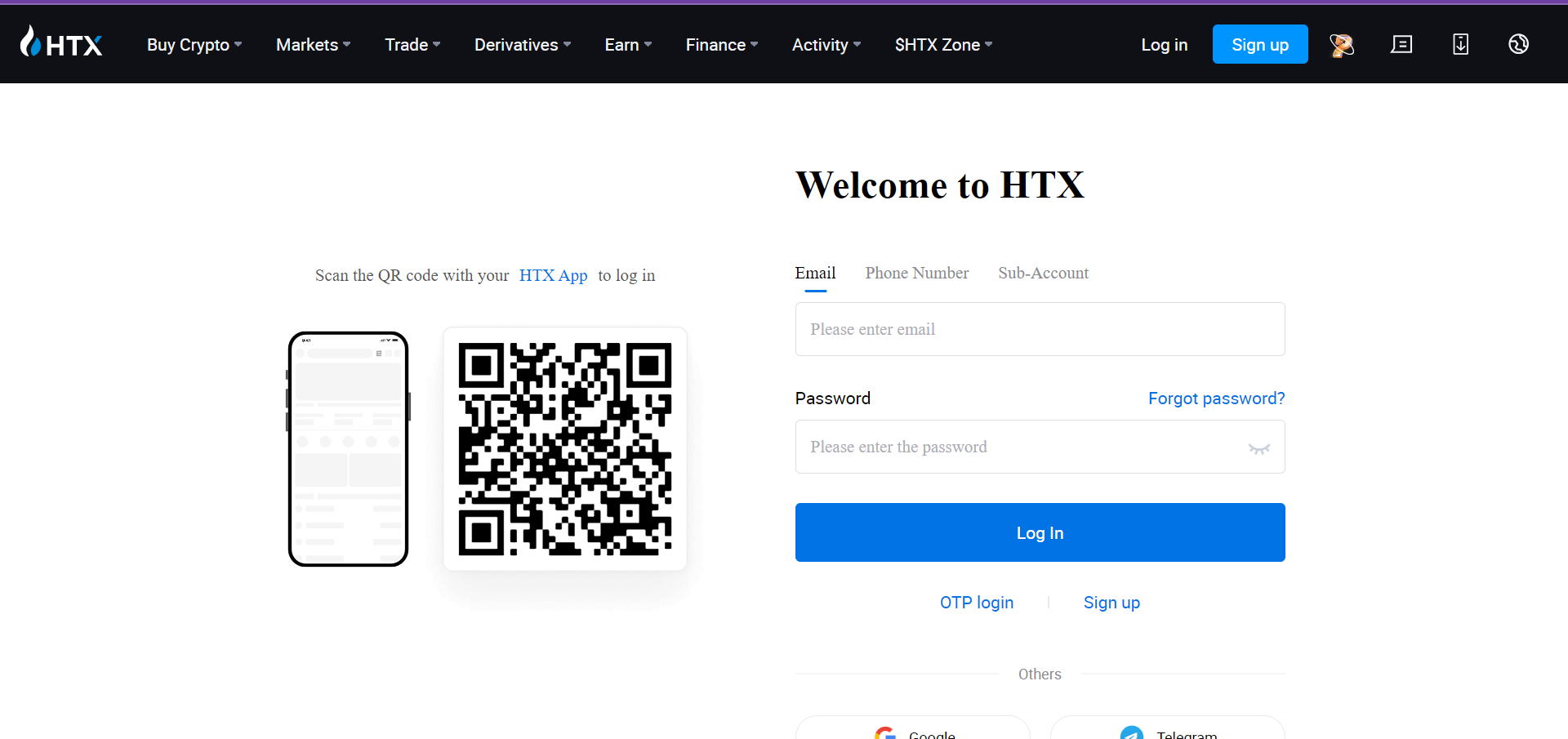Open the Forgot password link
Viewport: 1568px width, 739px height.
(1216, 398)
